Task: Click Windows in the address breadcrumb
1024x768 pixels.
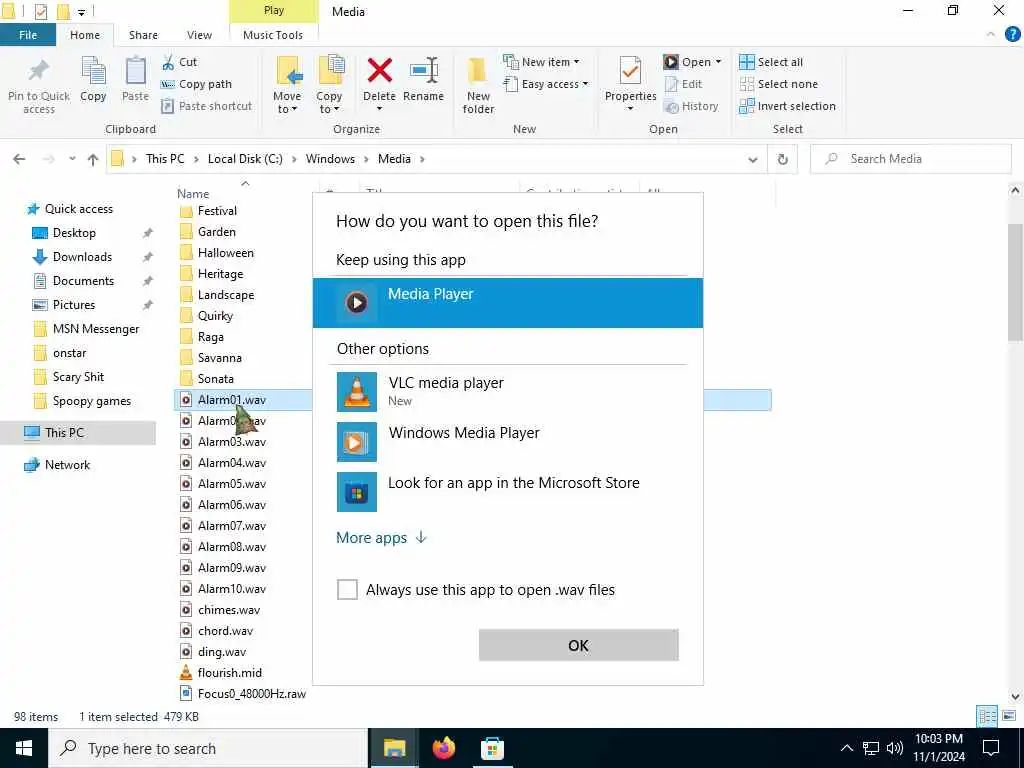Action: click(330, 159)
